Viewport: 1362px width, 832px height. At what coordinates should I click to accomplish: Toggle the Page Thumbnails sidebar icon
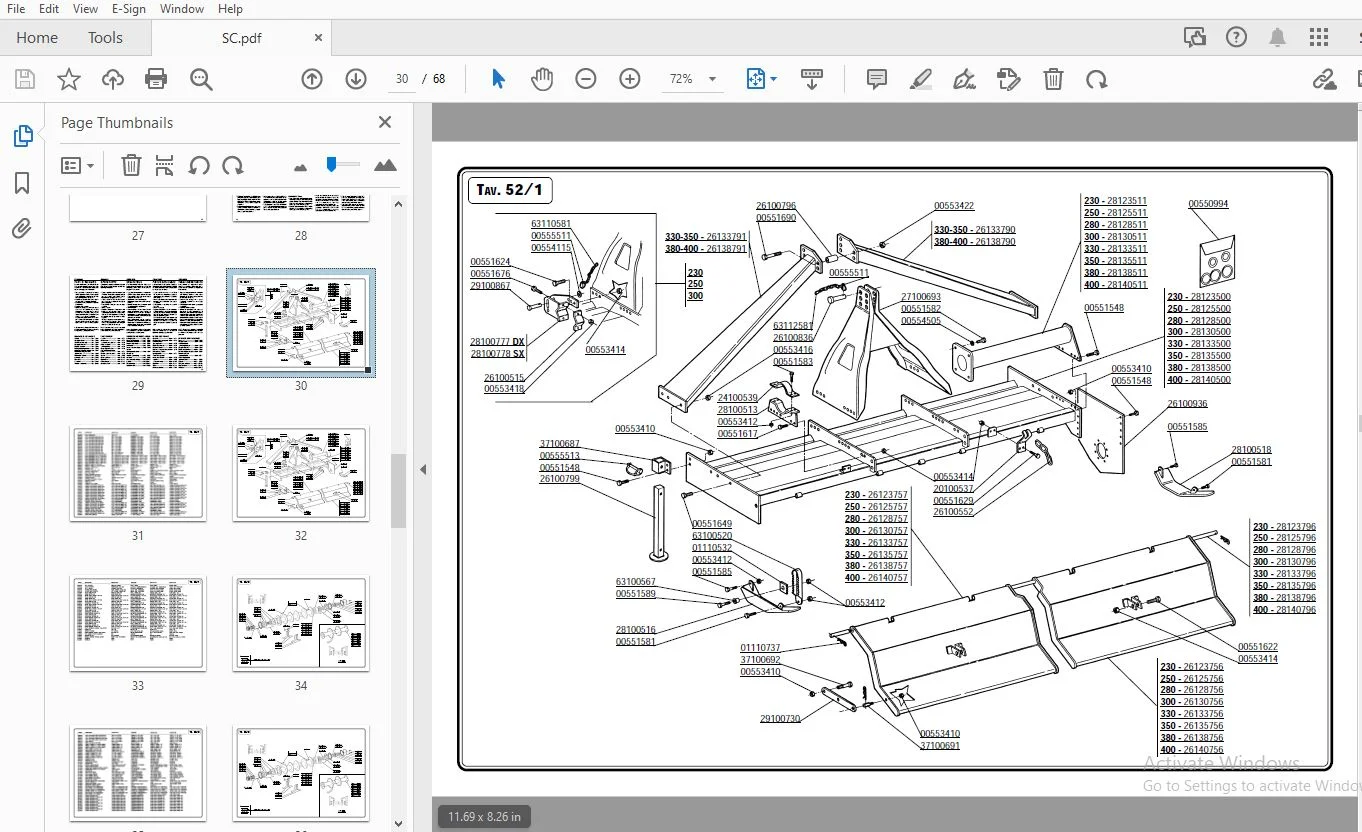(x=22, y=136)
